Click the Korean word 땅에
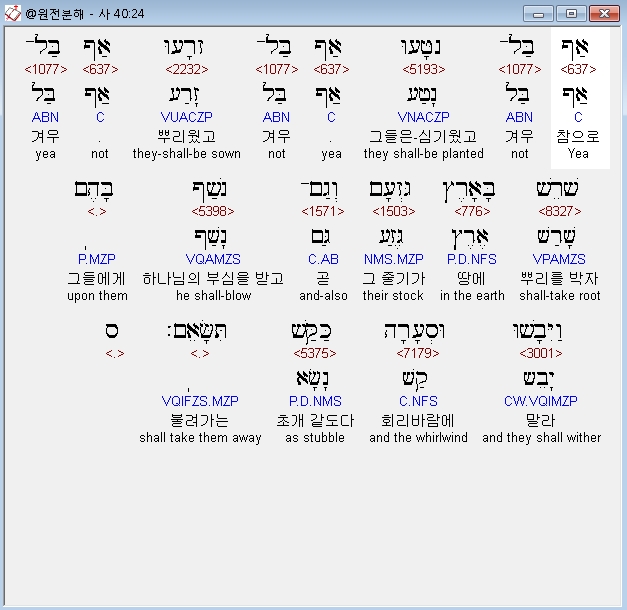The height and width of the screenshot is (610, 627). 472,278
